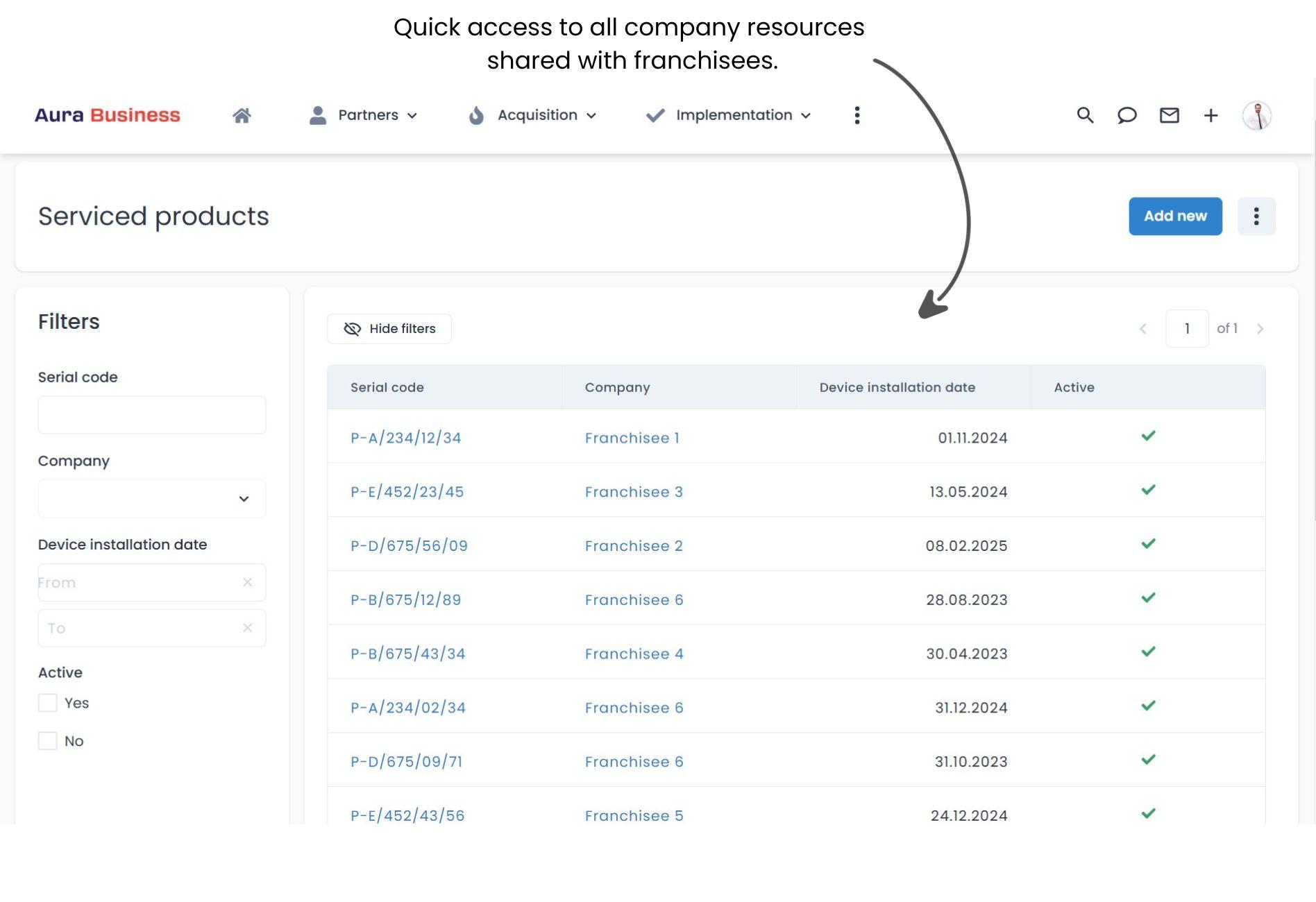Check the Active Yes checkbox

point(48,703)
